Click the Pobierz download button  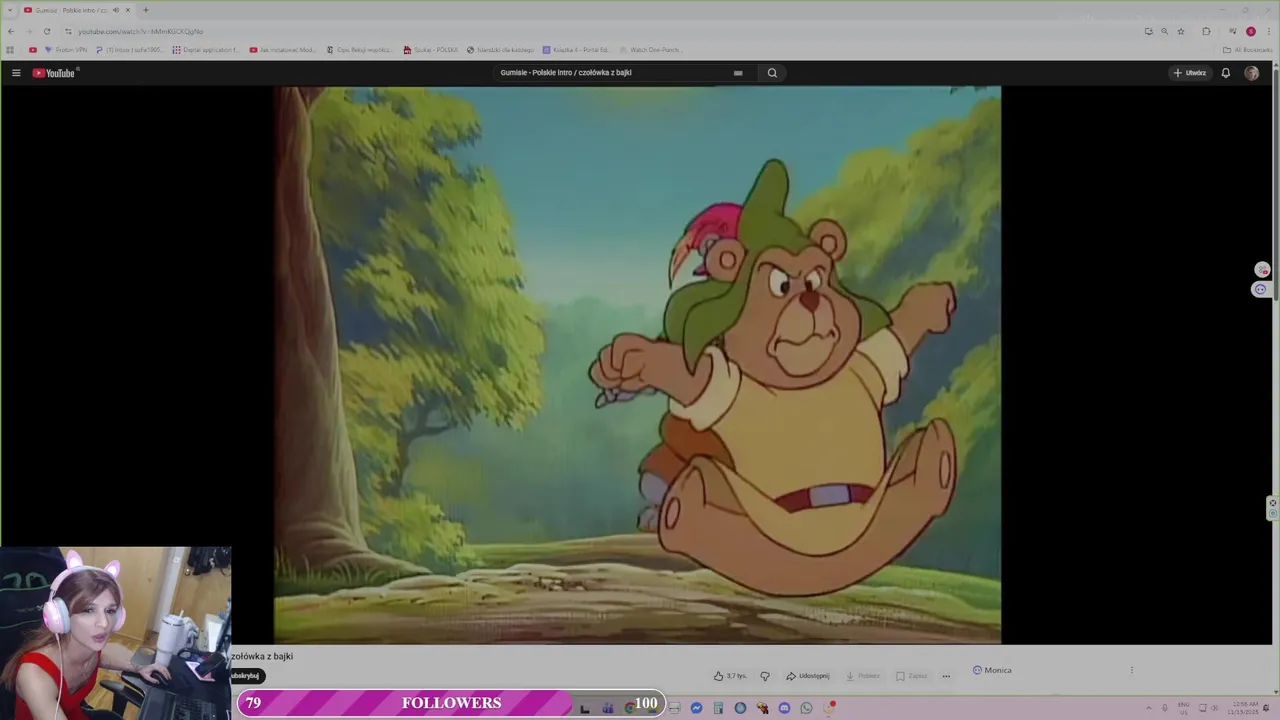tap(863, 676)
